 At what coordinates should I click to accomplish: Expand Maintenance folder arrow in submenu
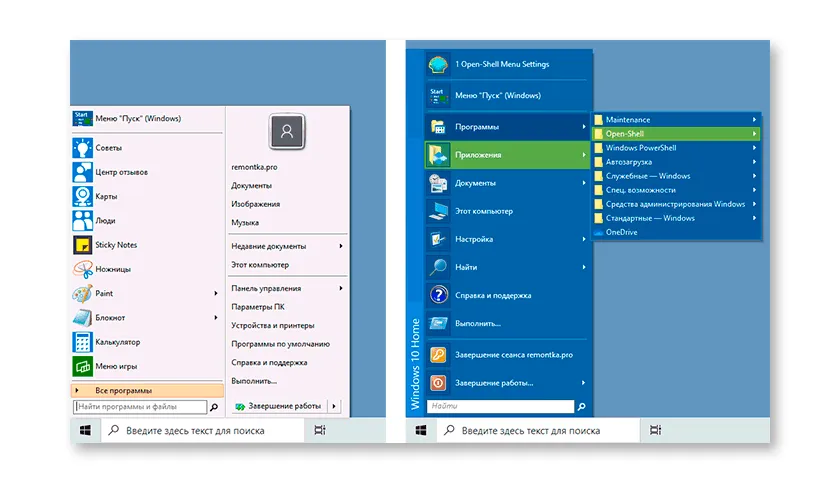click(x=754, y=120)
